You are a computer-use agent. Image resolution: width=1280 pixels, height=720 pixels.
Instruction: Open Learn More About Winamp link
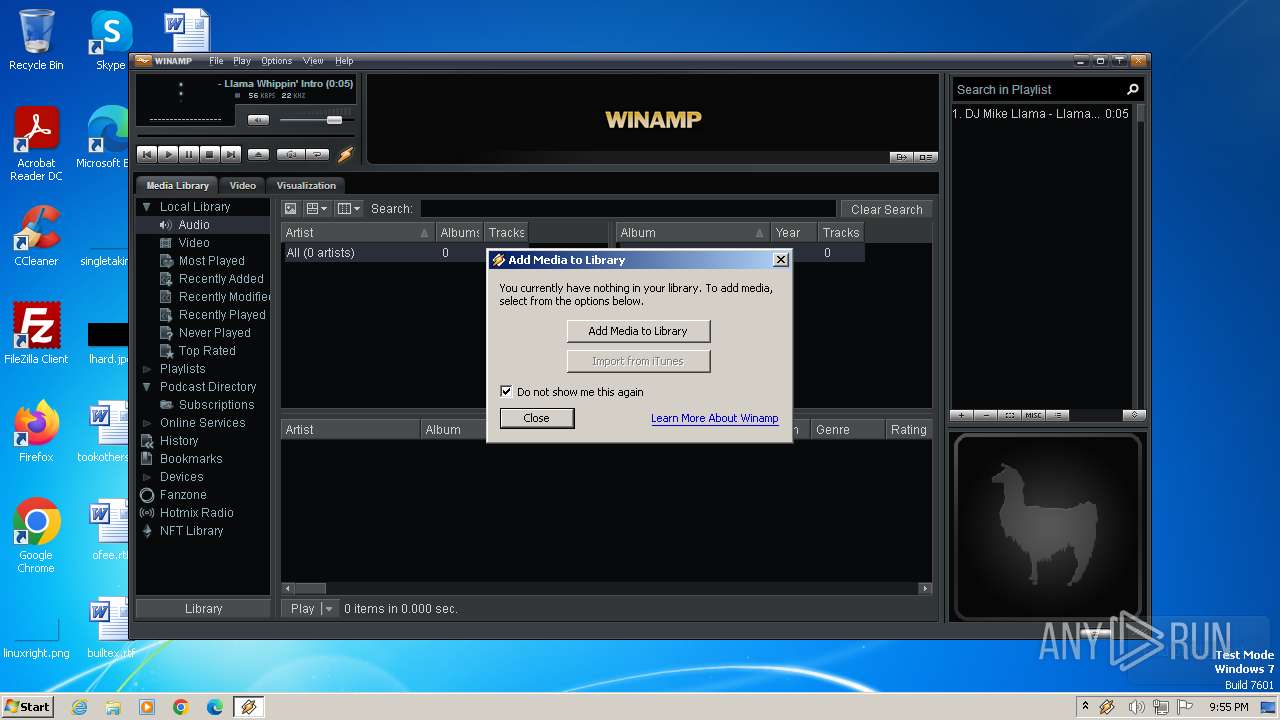point(714,418)
